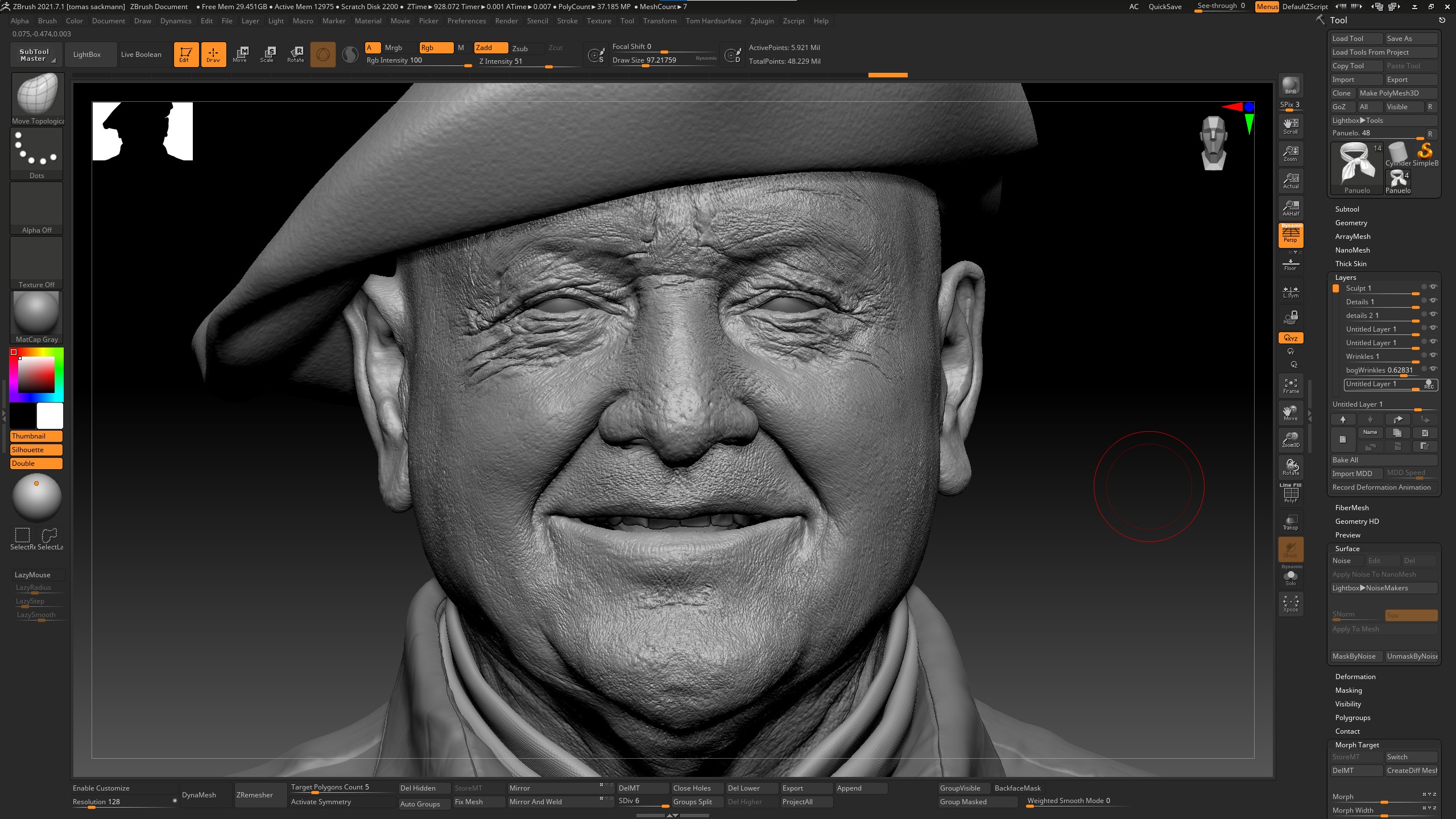
Task: Select the Rotate transform tool
Action: [296, 55]
